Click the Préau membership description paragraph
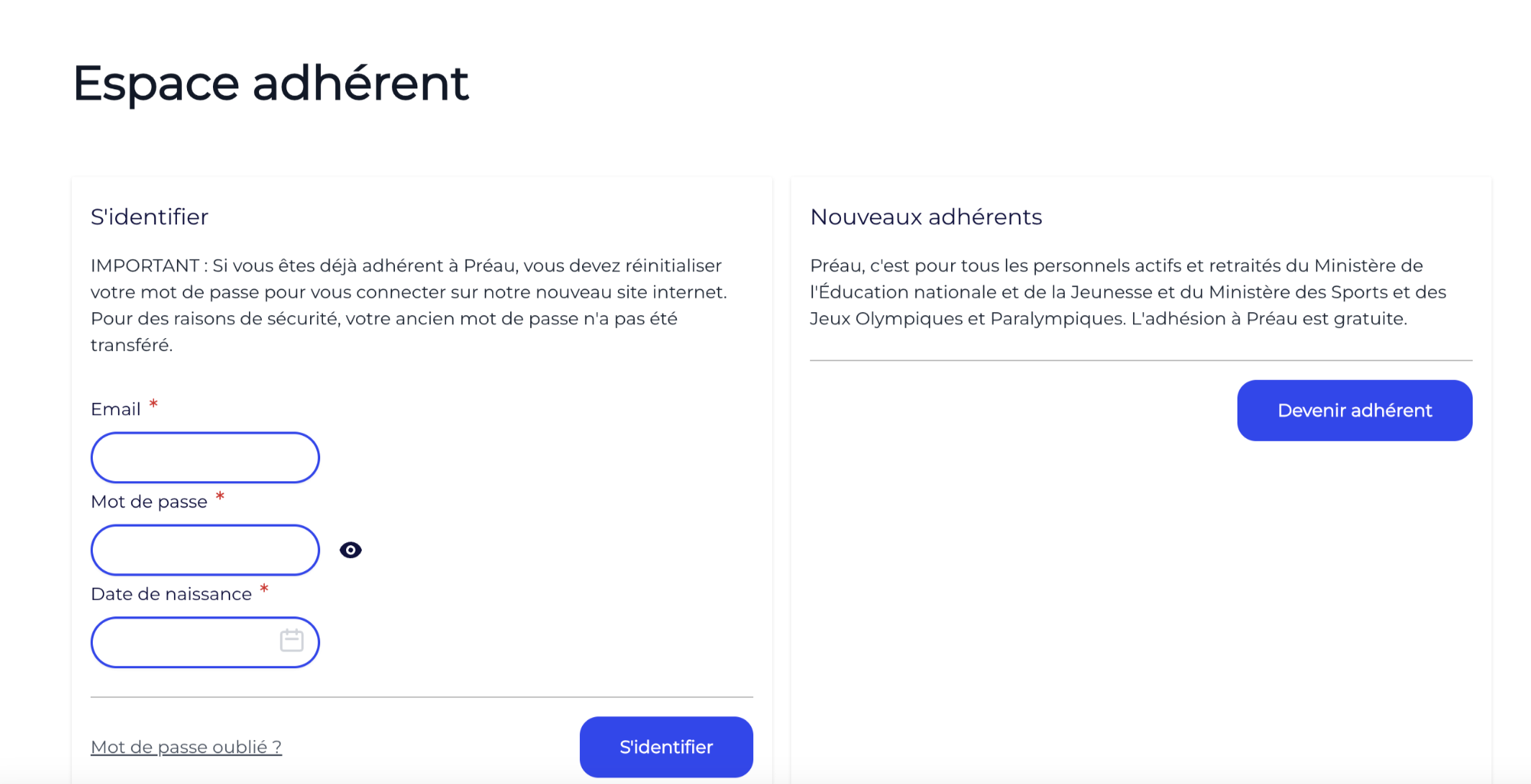Screen dimensions: 1531x784 [1128, 292]
